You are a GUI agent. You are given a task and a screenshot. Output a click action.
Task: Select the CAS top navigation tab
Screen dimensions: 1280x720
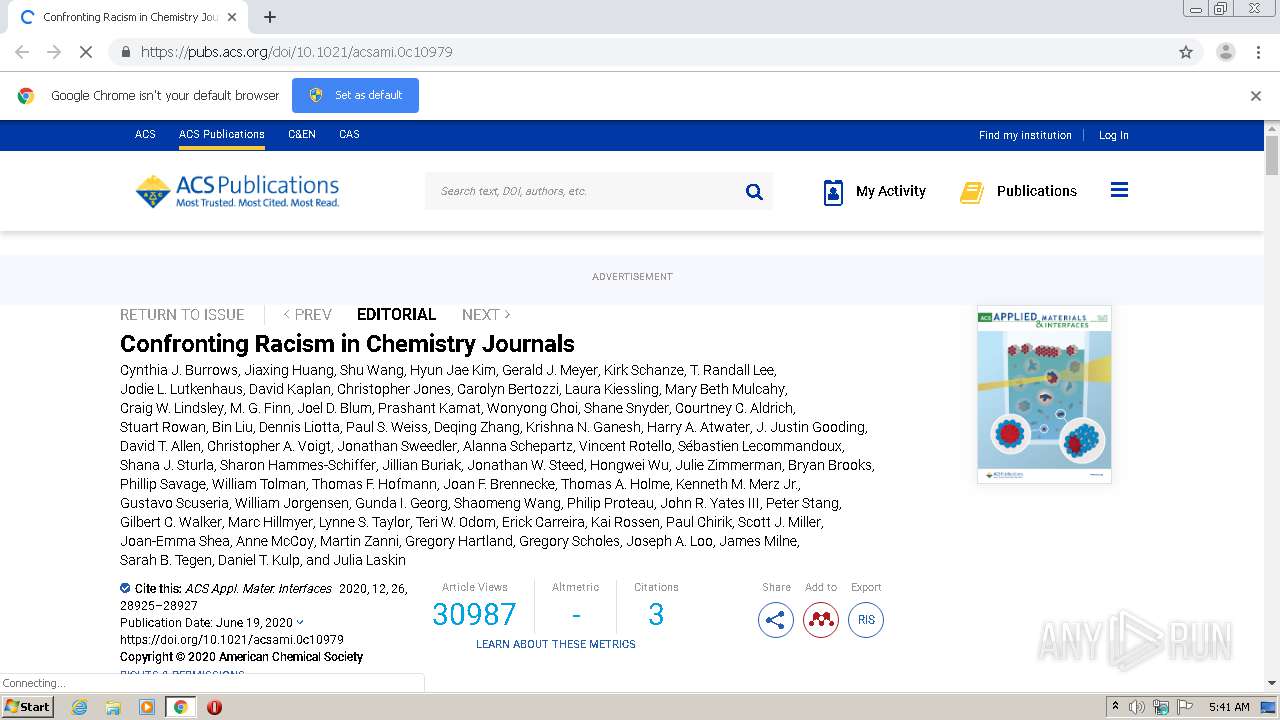pos(349,134)
